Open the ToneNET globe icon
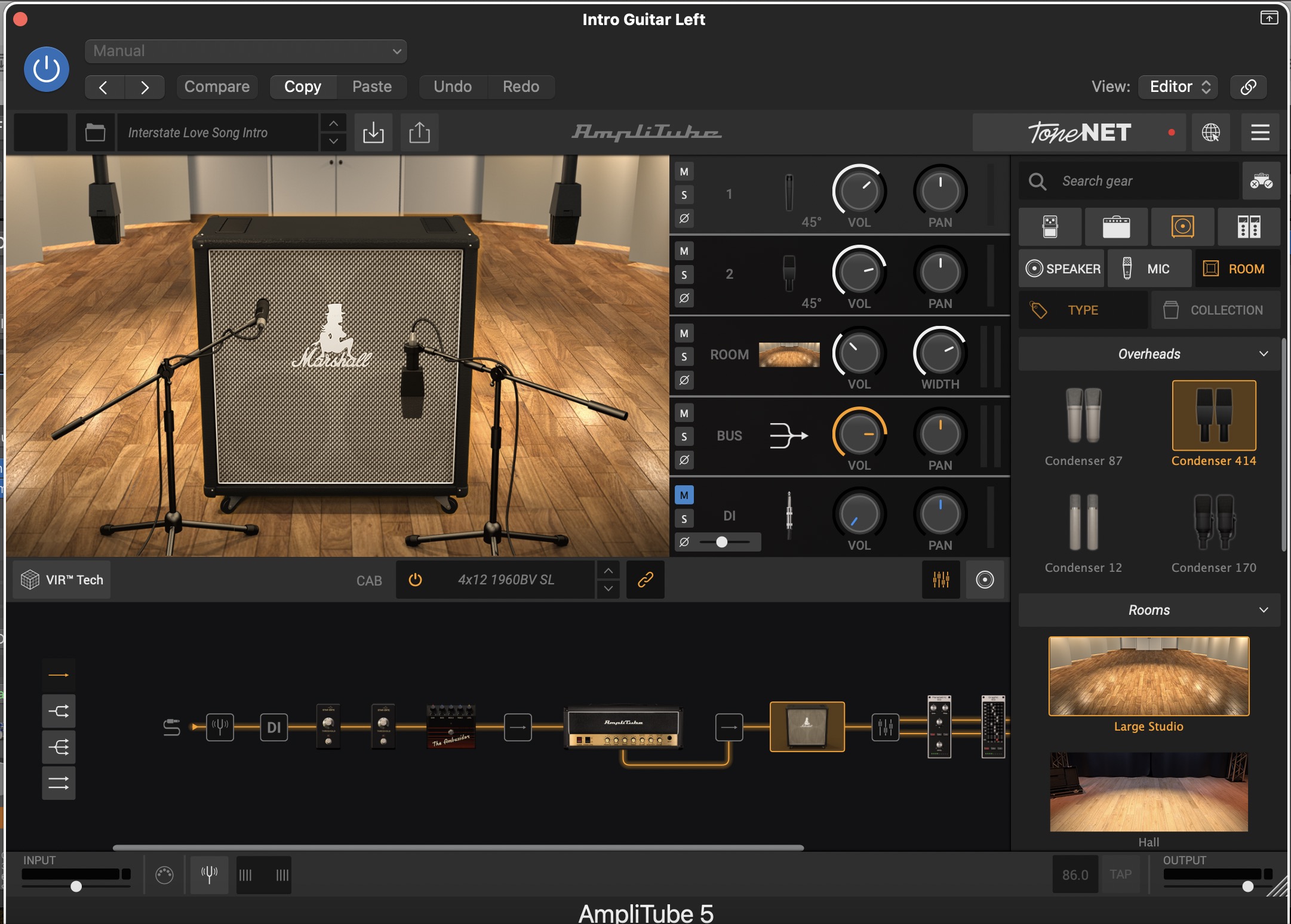The height and width of the screenshot is (924, 1291). click(x=1210, y=133)
